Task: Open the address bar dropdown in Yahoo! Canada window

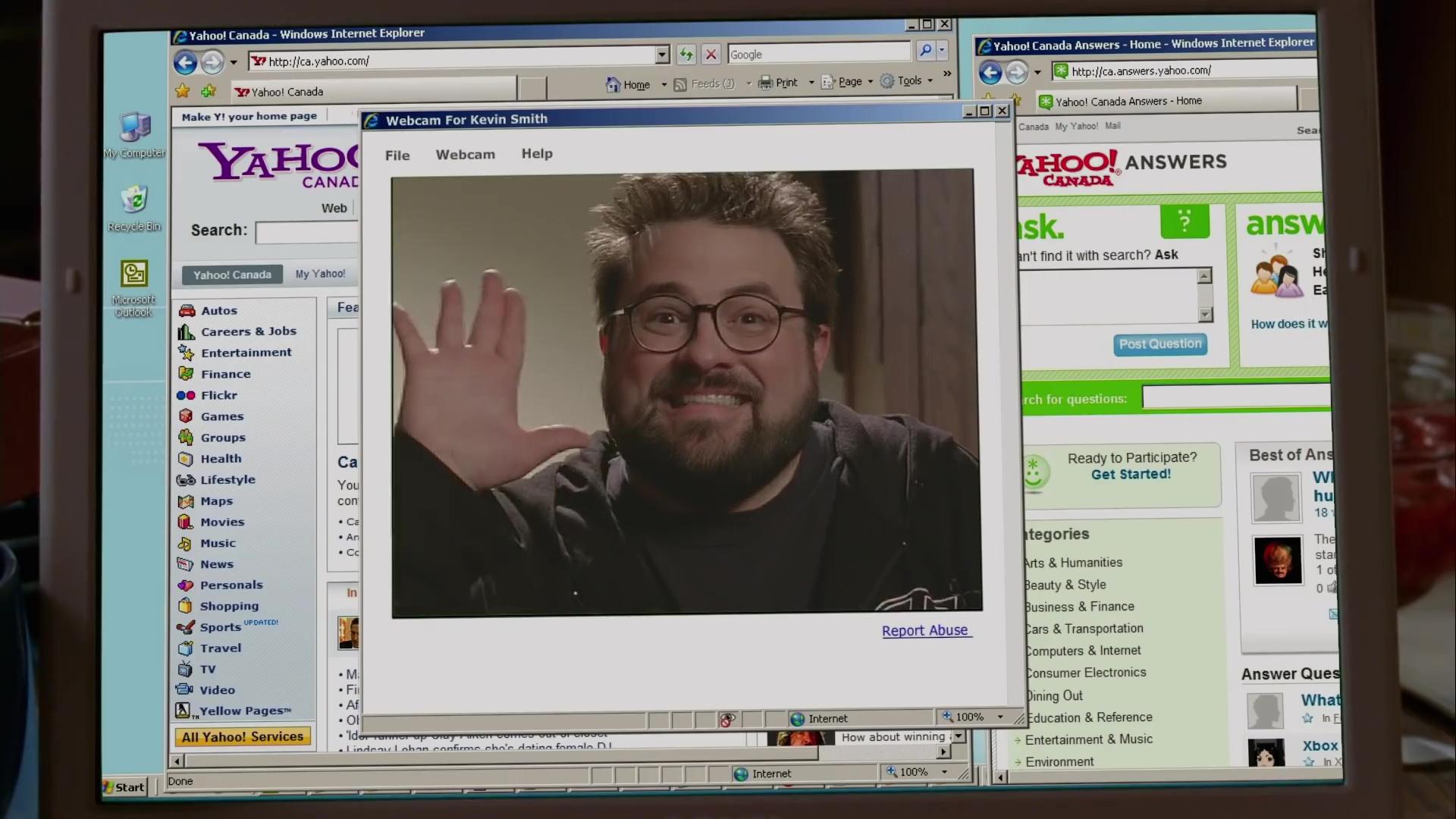Action: 662,55
